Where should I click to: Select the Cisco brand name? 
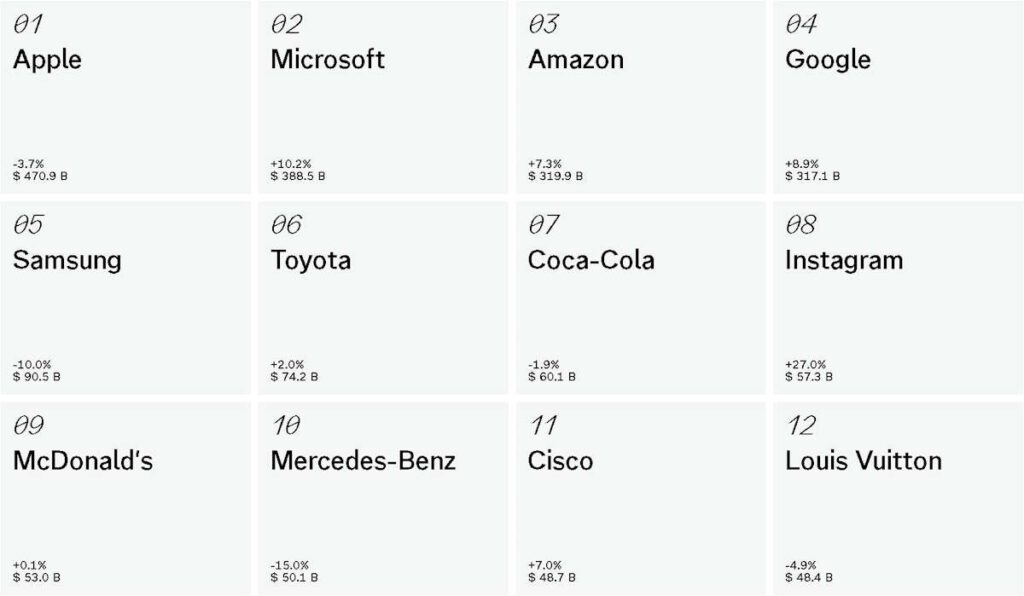[560, 461]
